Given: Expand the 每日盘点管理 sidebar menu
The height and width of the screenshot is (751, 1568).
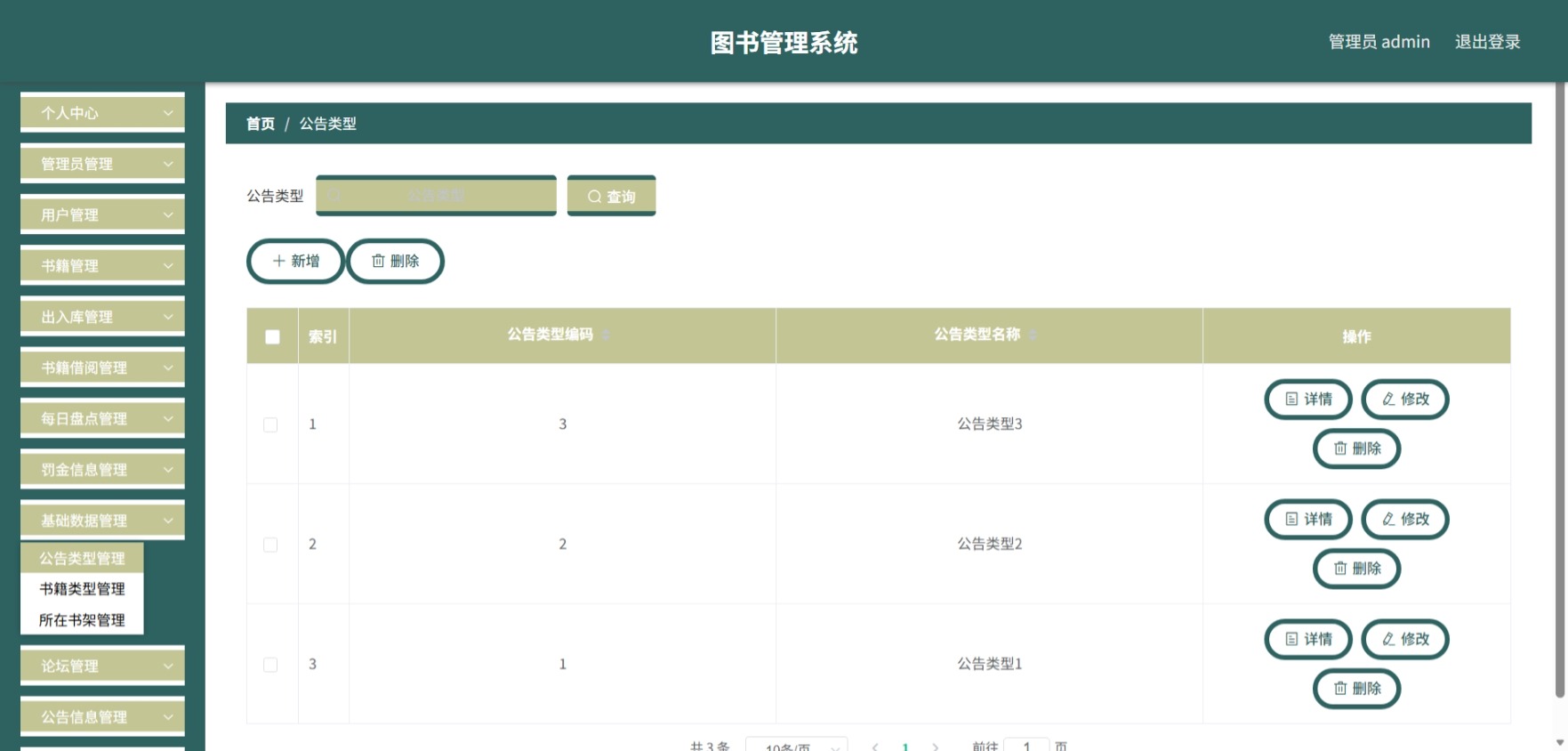Looking at the screenshot, I should [x=102, y=418].
